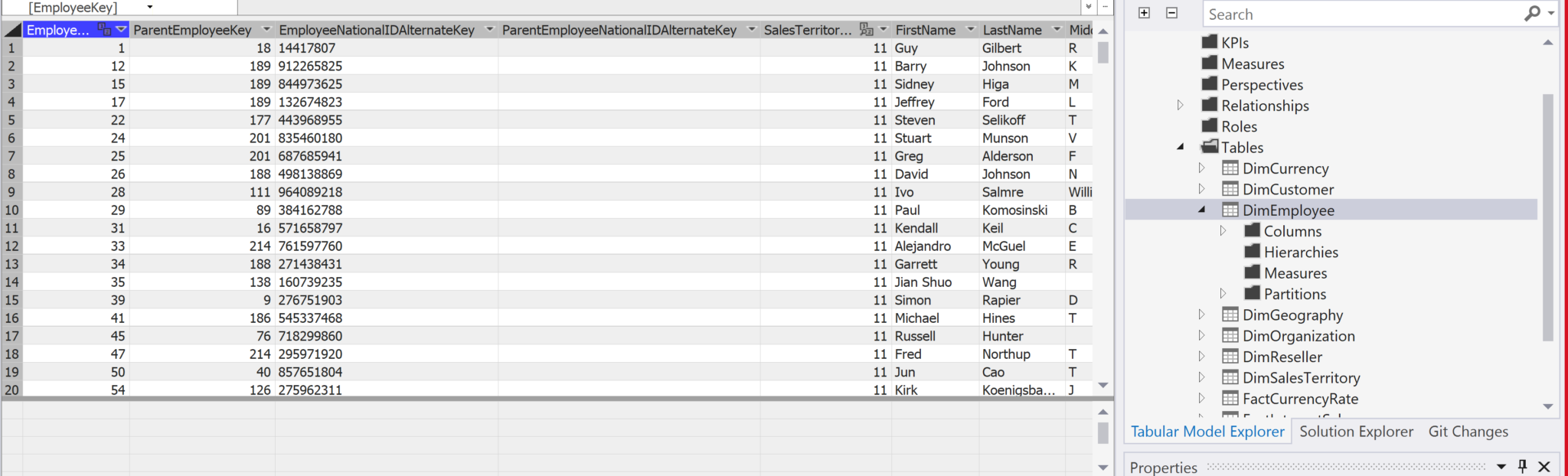Select the DimReseller table in the tree
Screen dimensions: 1568x476
click(1282, 357)
